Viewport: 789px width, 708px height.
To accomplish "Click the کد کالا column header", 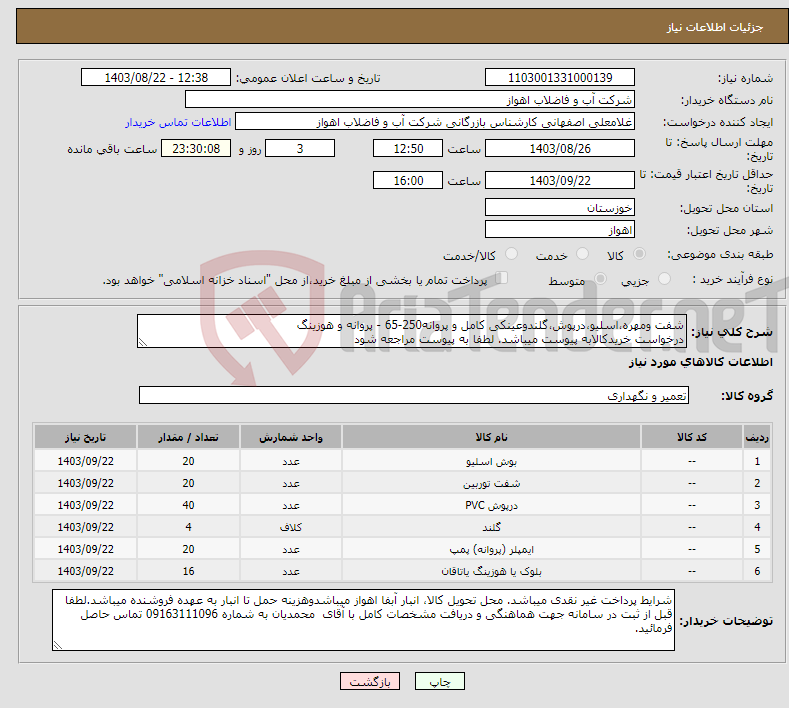I will [x=692, y=437].
